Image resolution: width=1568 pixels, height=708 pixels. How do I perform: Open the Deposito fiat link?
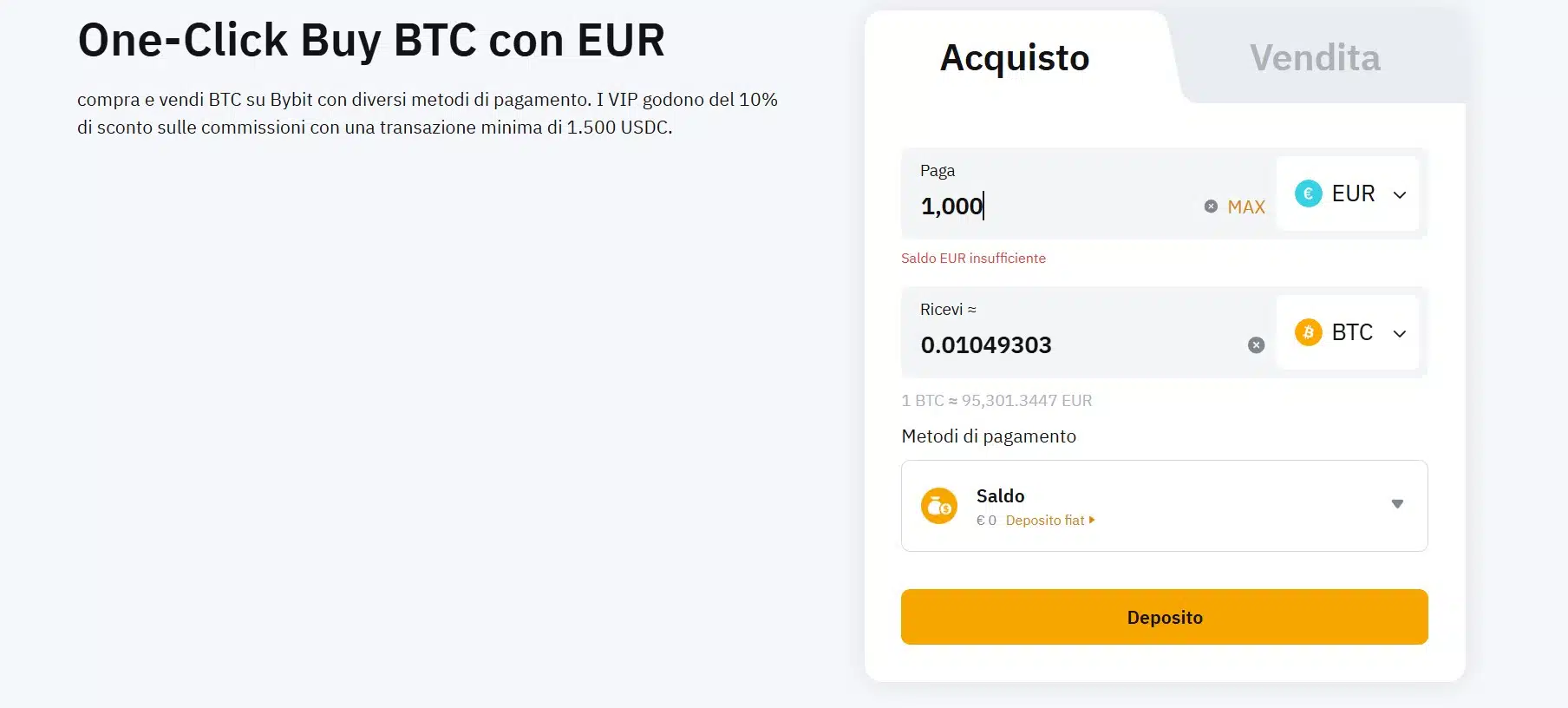1045,520
